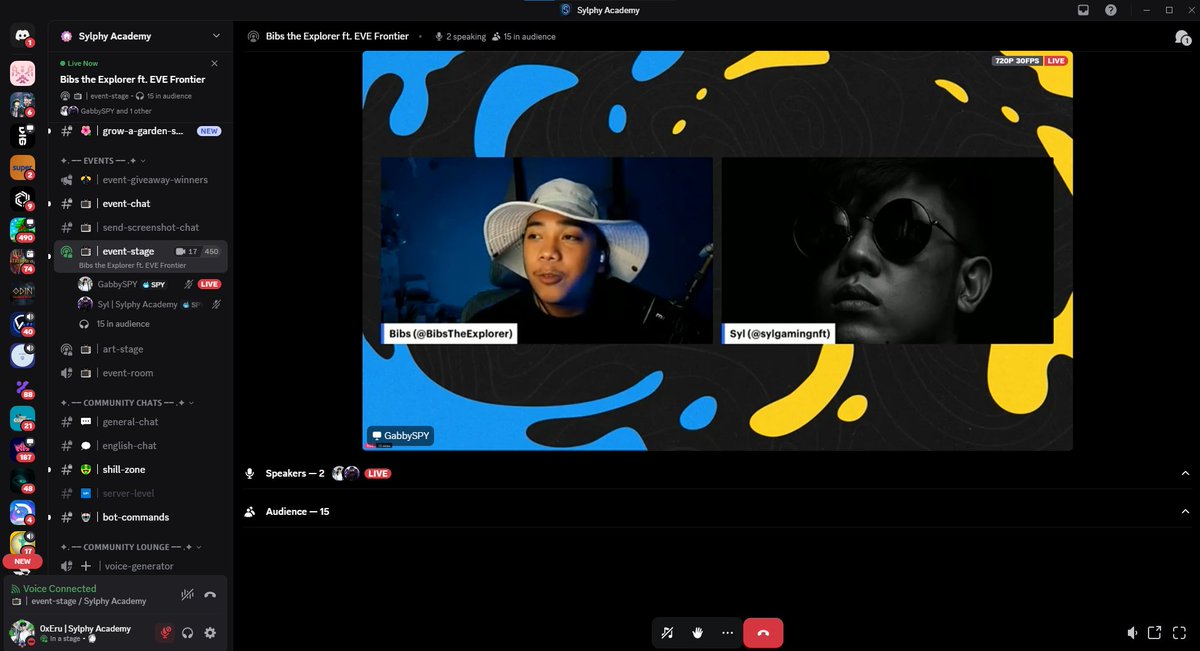Open the server icon with 187 badge
1200x651 pixels.
[x=22, y=450]
